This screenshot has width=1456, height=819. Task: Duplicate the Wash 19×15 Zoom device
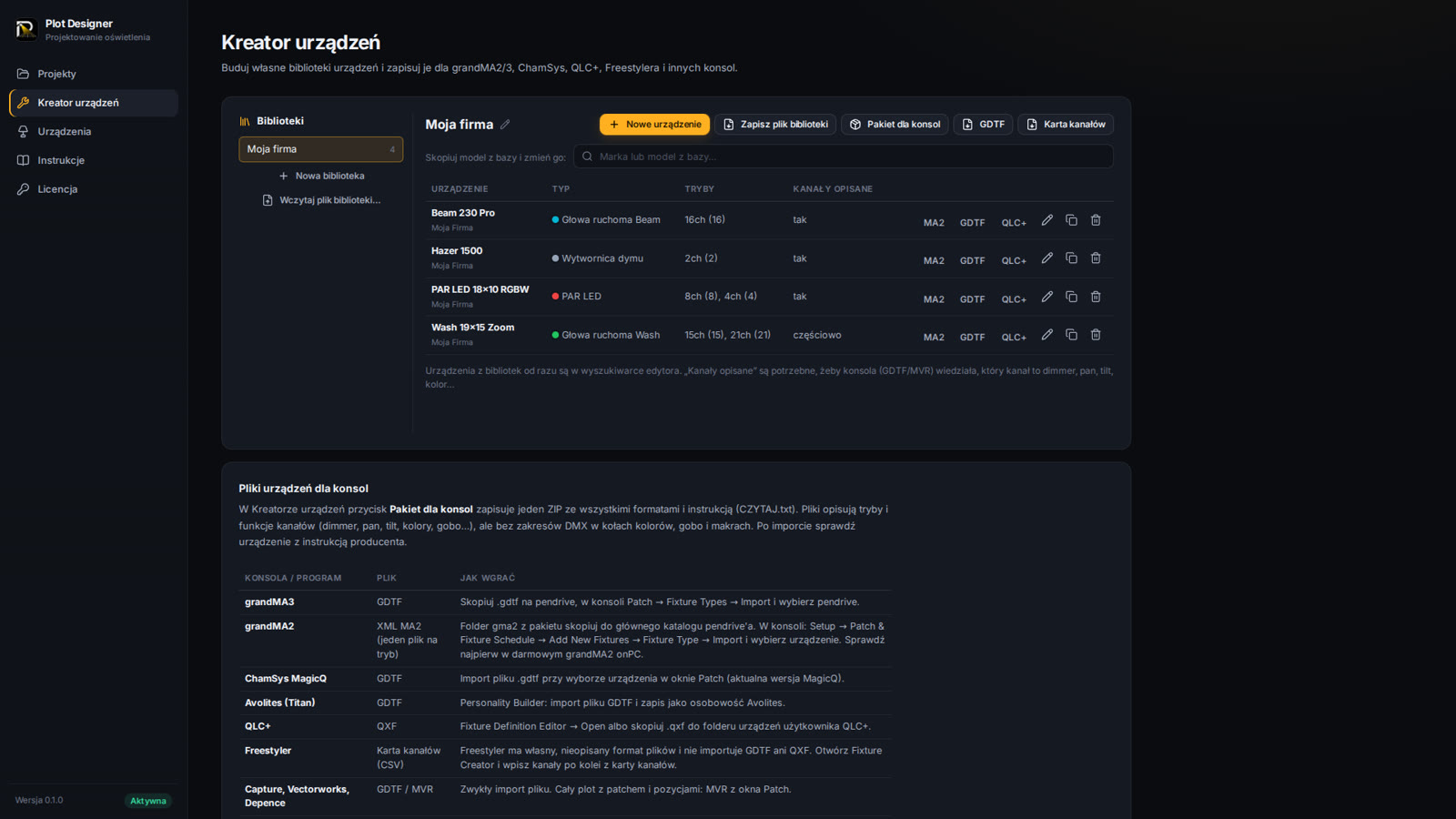click(x=1071, y=335)
